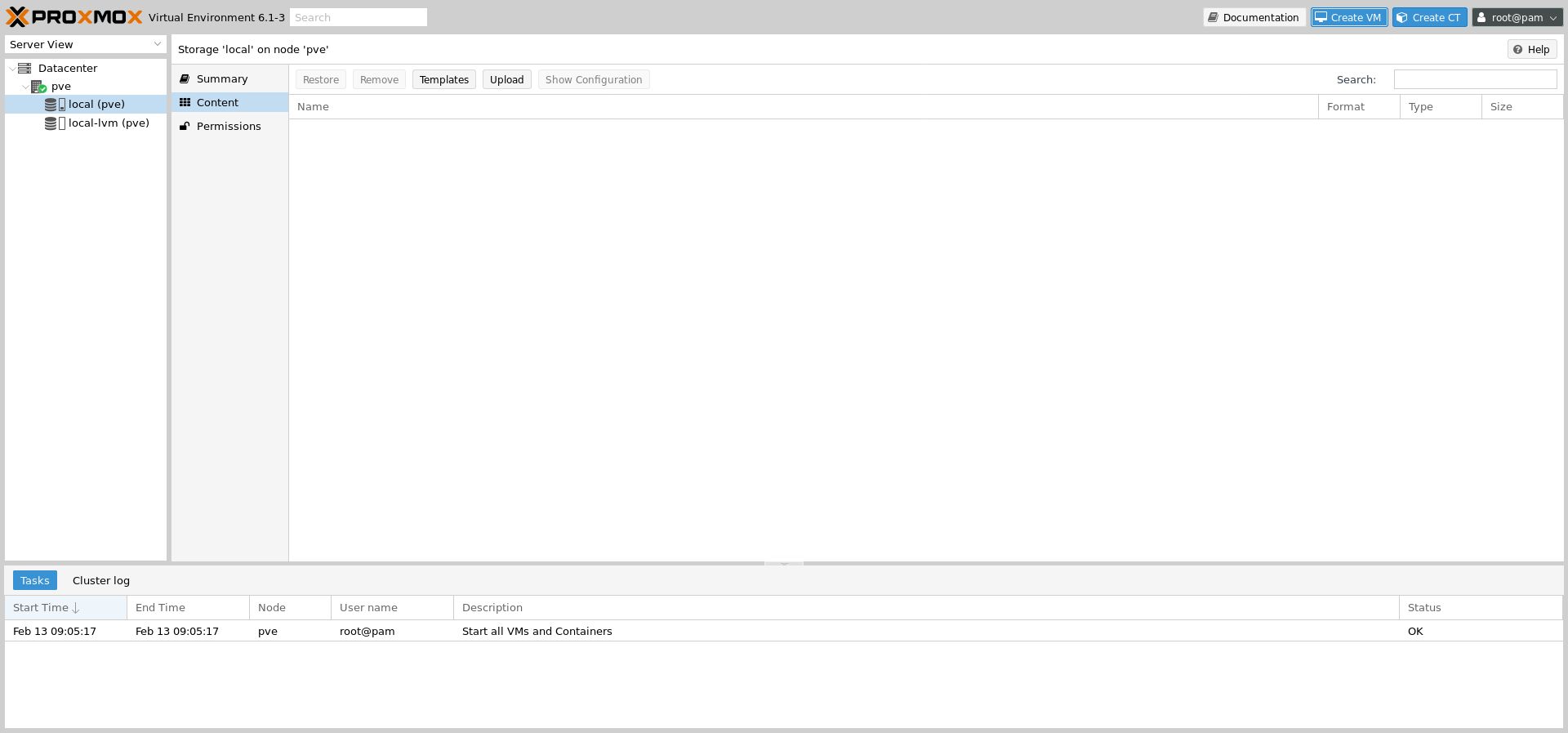Open the root@pam user menu arrow
This screenshot has height=733, width=1568.
(x=1552, y=18)
